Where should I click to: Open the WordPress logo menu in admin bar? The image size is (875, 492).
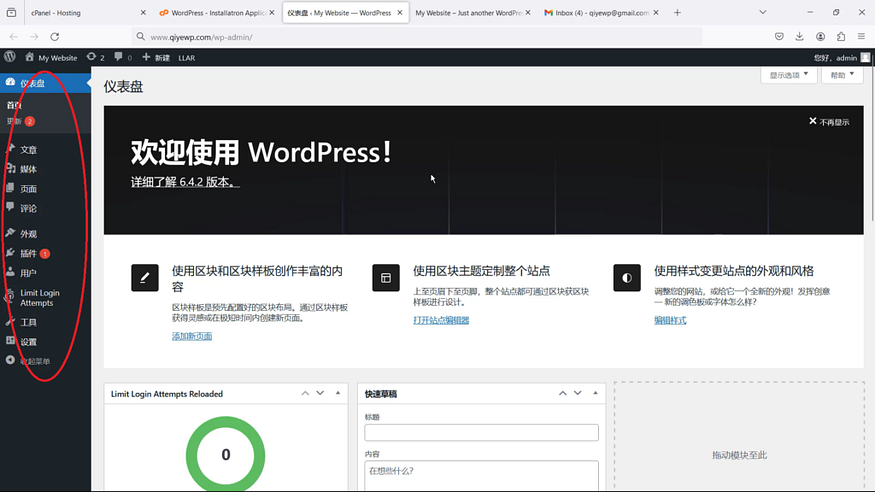click(10, 57)
